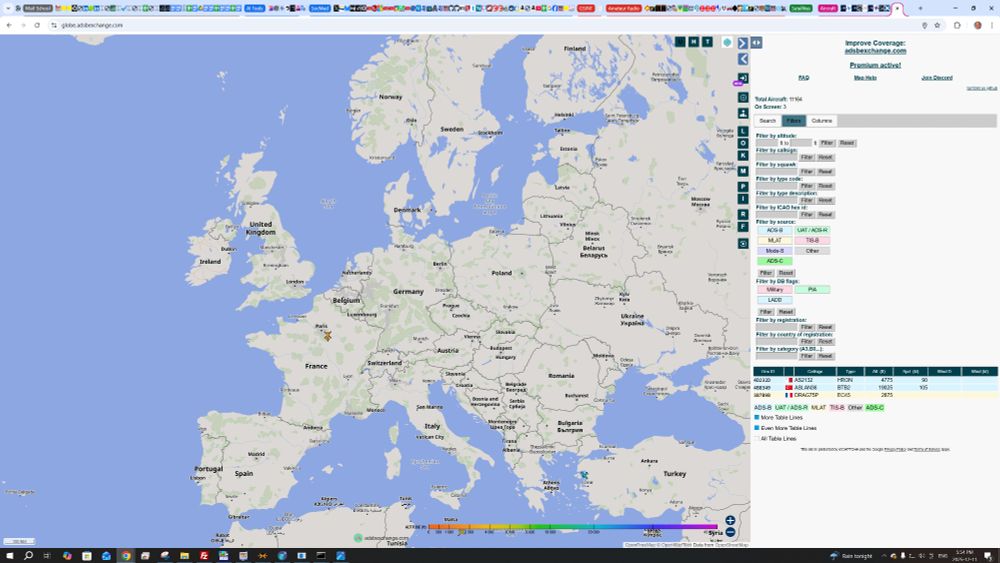Click the login arrow icon on map
1000x563 pixels.
(743, 78)
